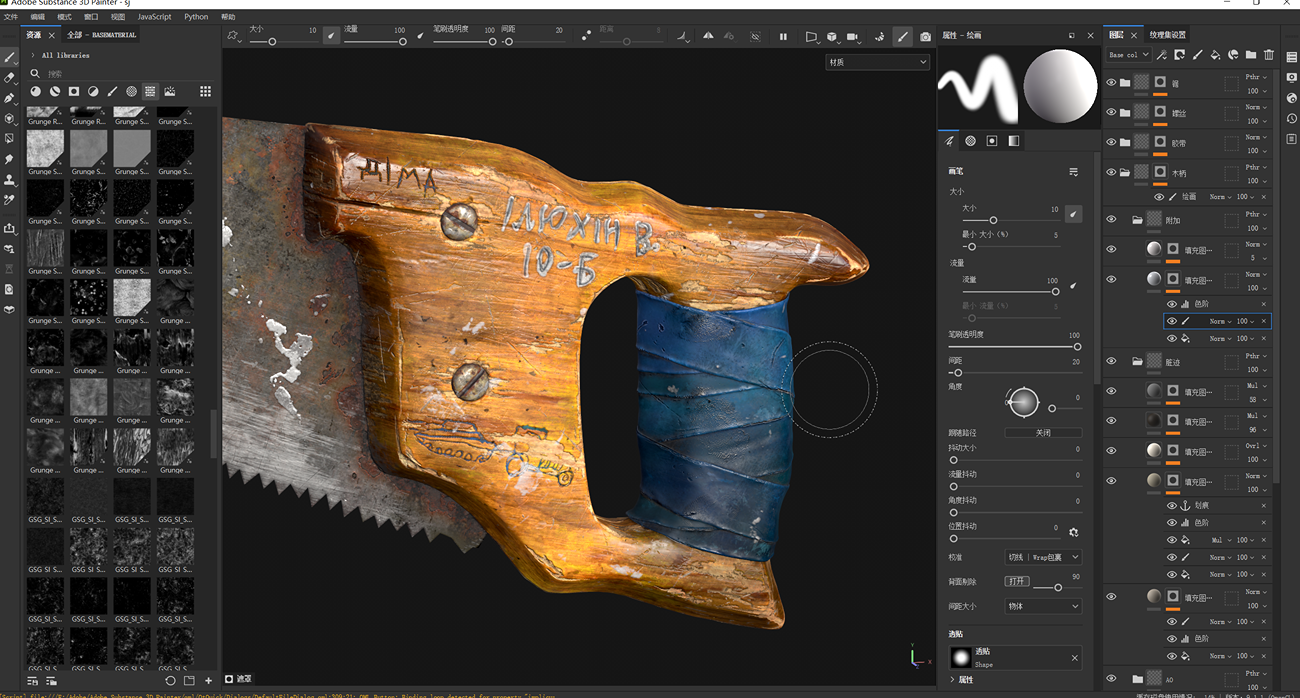The height and width of the screenshot is (698, 1300).
Task: Toggle symmetry icon in top toolbar
Action: 708,37
